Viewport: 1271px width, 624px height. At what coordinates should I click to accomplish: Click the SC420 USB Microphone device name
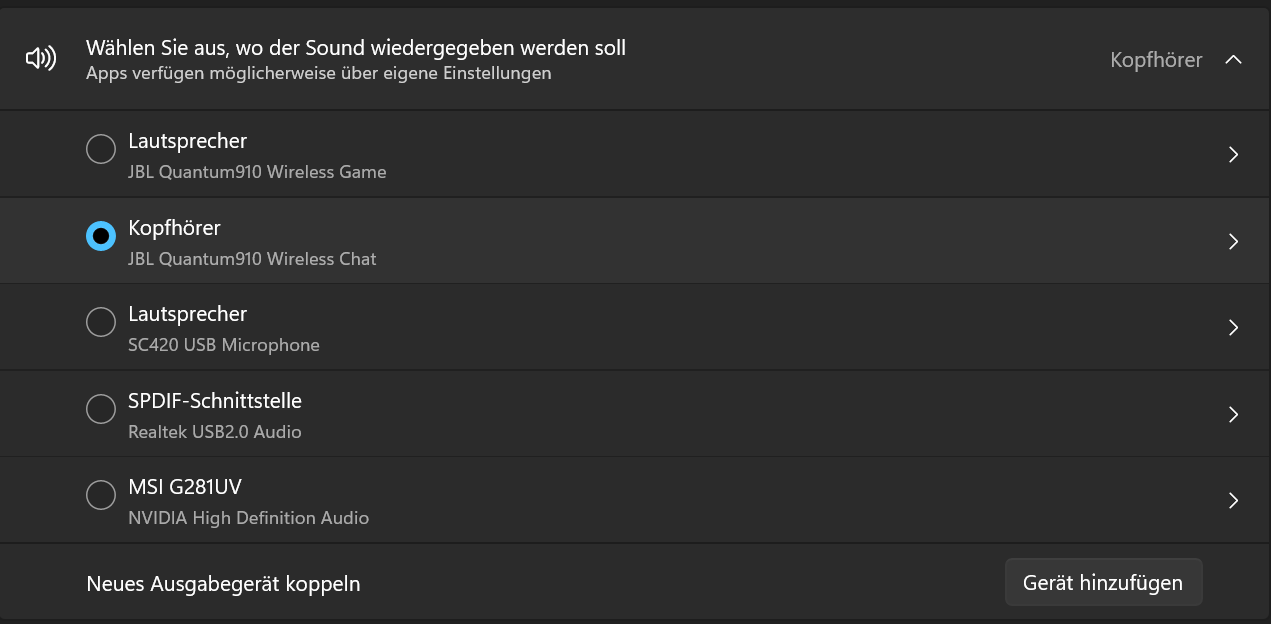pos(224,345)
